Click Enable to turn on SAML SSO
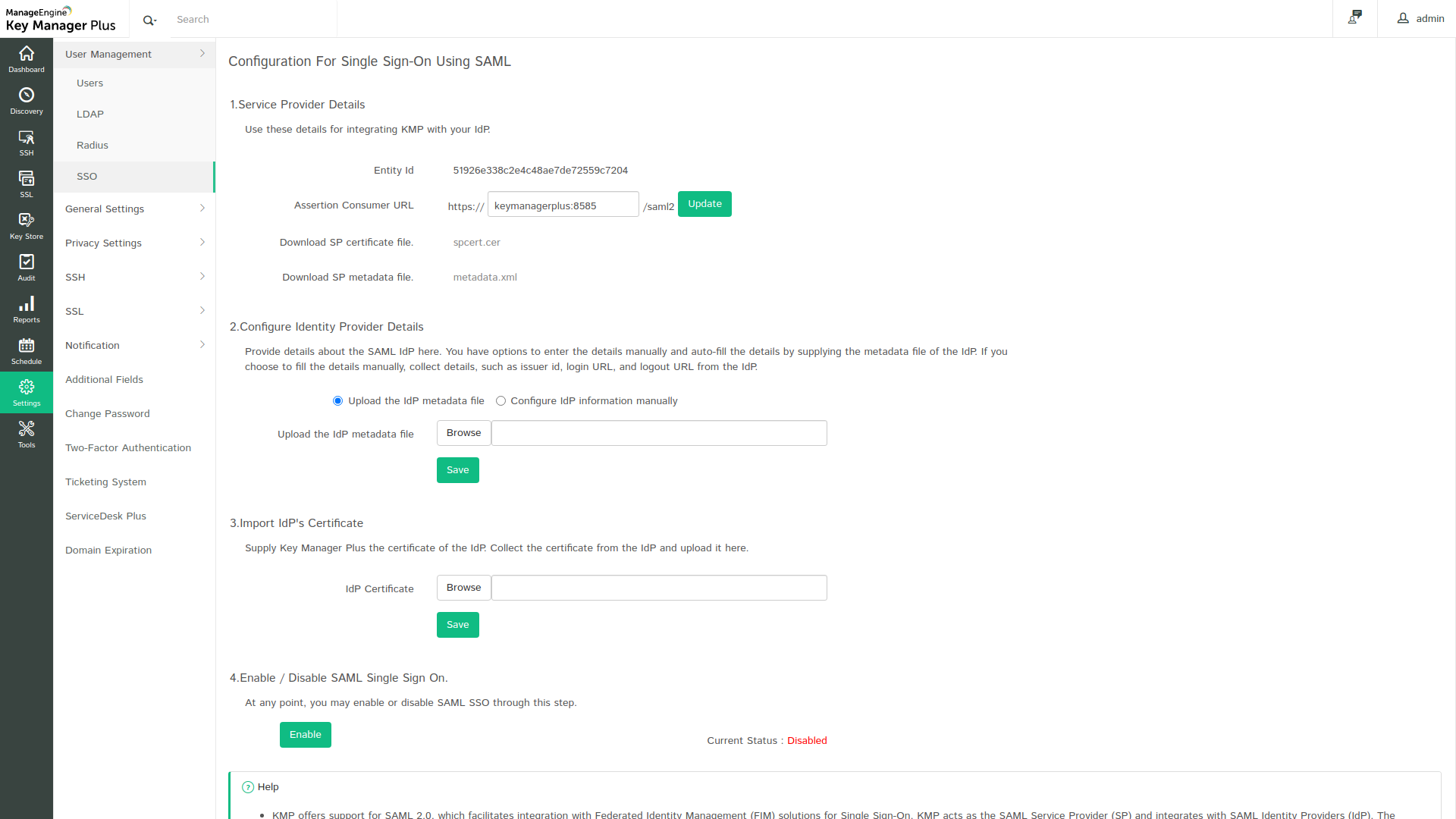The width and height of the screenshot is (1456, 819). (305, 734)
